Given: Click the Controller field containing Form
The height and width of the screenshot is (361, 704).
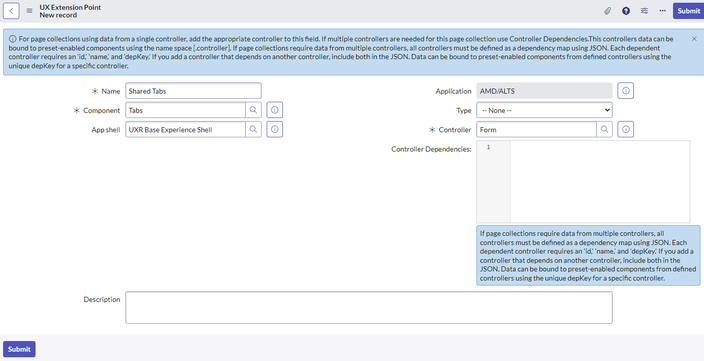Looking at the screenshot, I should click(x=537, y=129).
